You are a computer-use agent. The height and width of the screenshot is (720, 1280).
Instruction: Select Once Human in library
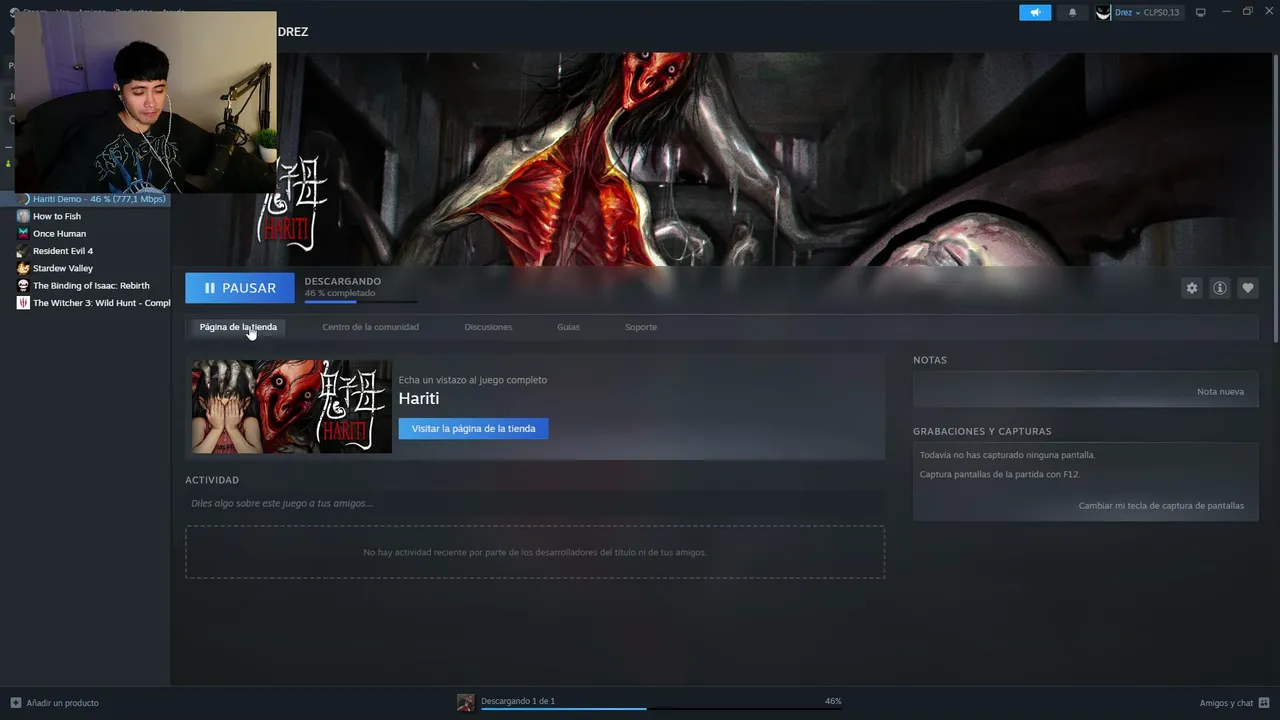[x=59, y=234]
